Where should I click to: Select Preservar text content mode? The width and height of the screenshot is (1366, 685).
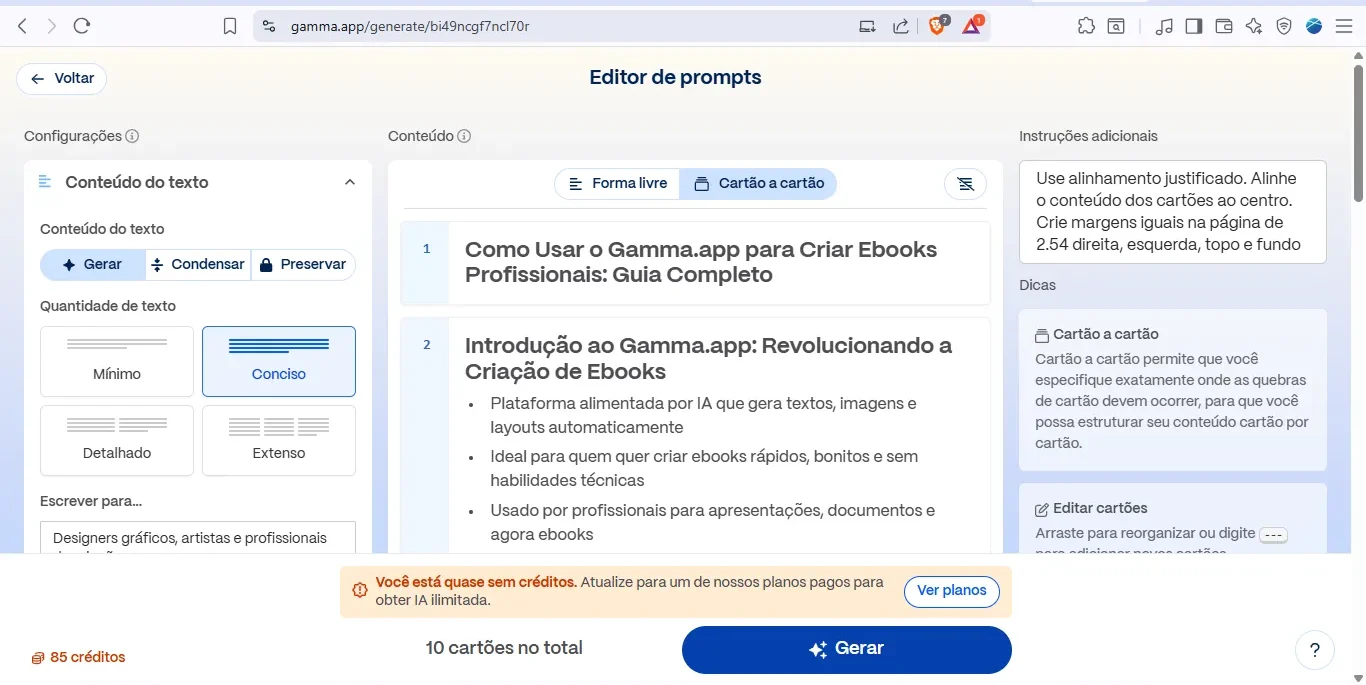click(x=303, y=264)
